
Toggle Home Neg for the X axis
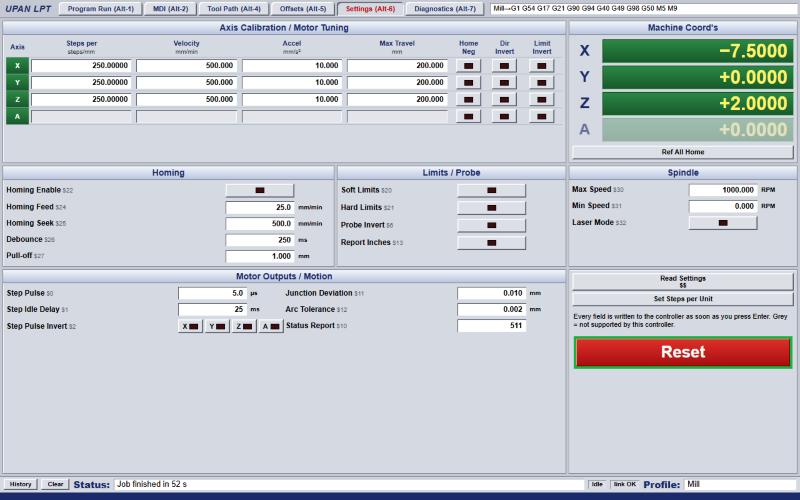click(x=468, y=66)
